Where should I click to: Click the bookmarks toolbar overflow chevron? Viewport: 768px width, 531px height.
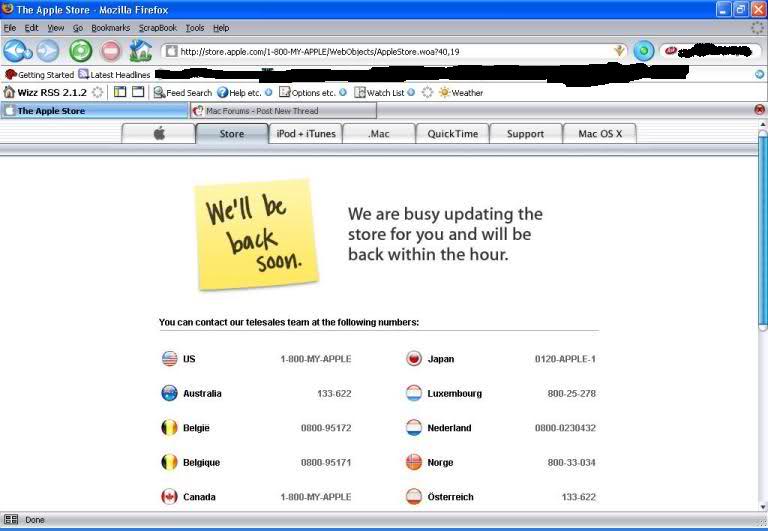759,74
